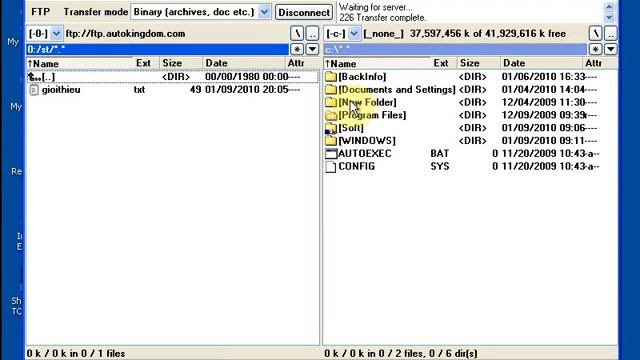Click left status bar 0 / 1 files
Image resolution: width=640 pixels, height=360 pixels.
coord(76,353)
